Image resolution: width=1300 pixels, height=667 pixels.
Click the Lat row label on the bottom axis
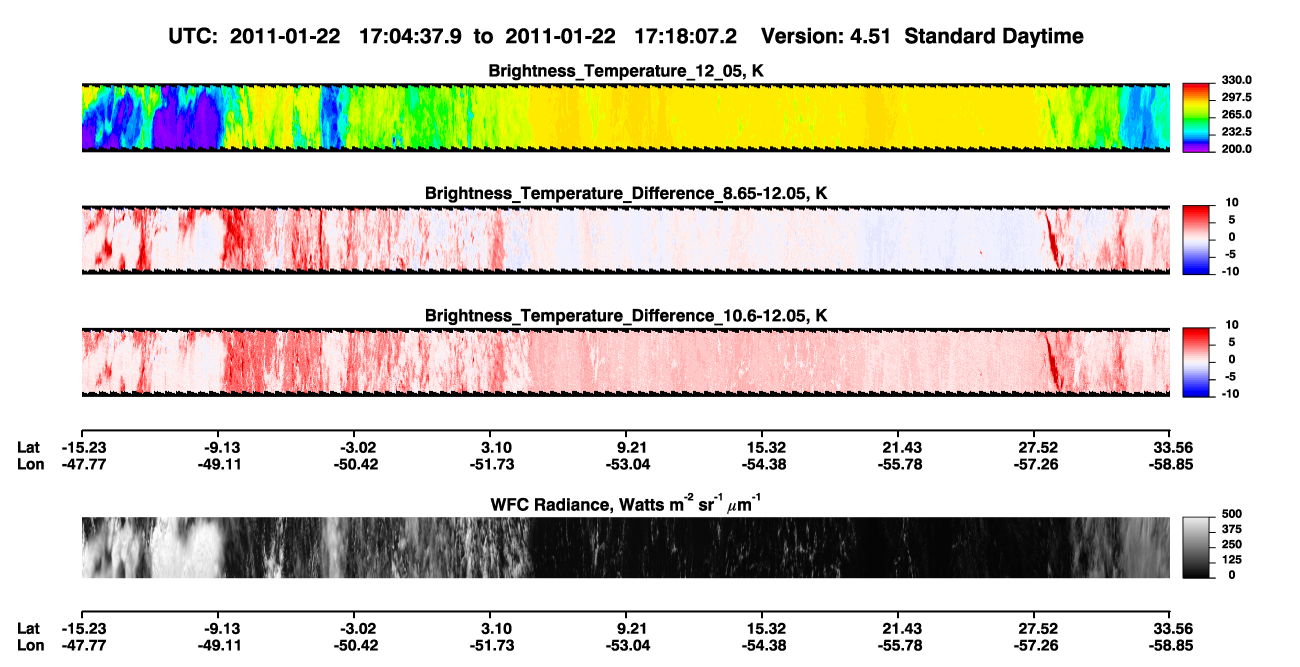click(27, 627)
